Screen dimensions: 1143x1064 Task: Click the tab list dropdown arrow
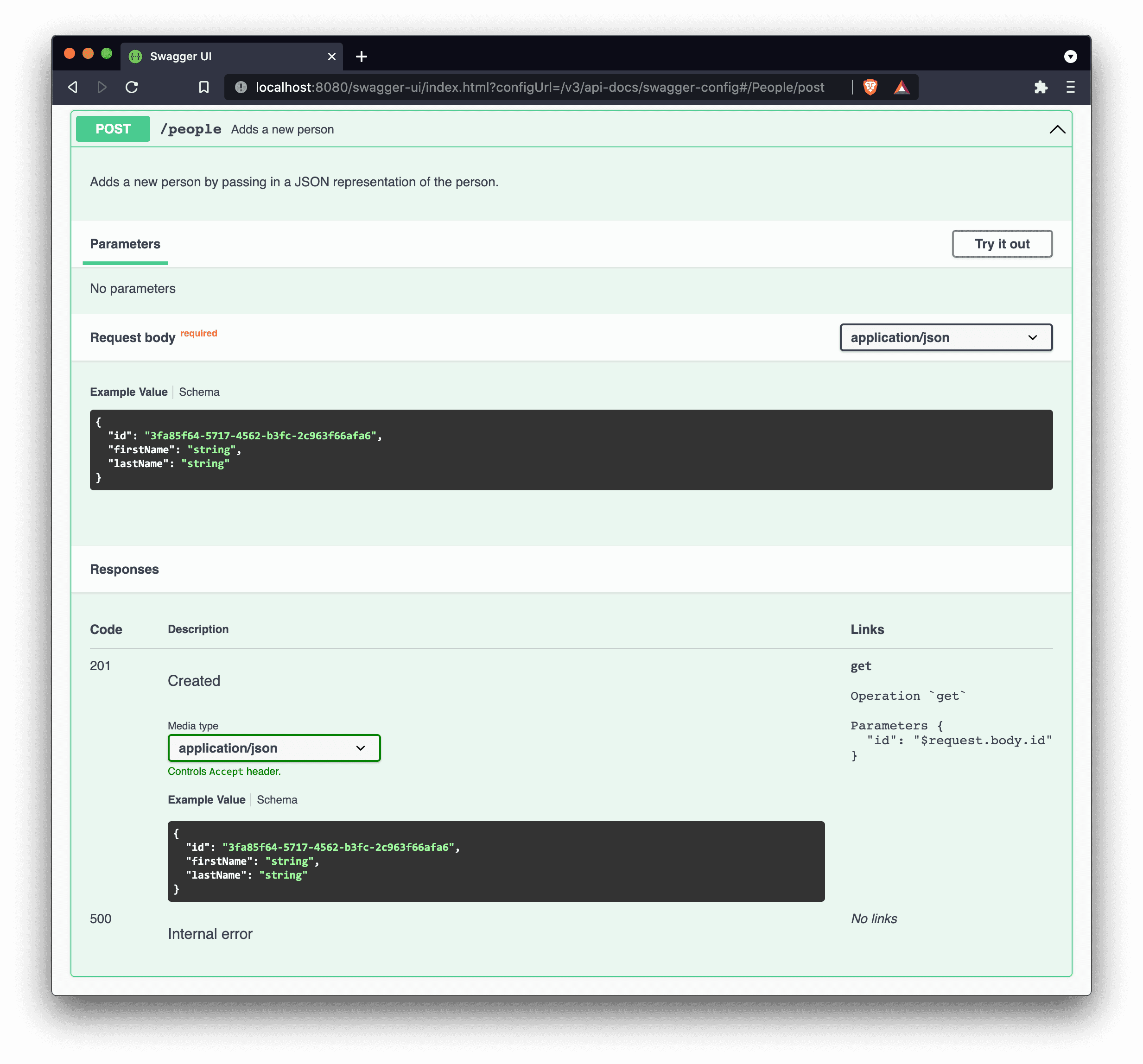(x=1070, y=57)
